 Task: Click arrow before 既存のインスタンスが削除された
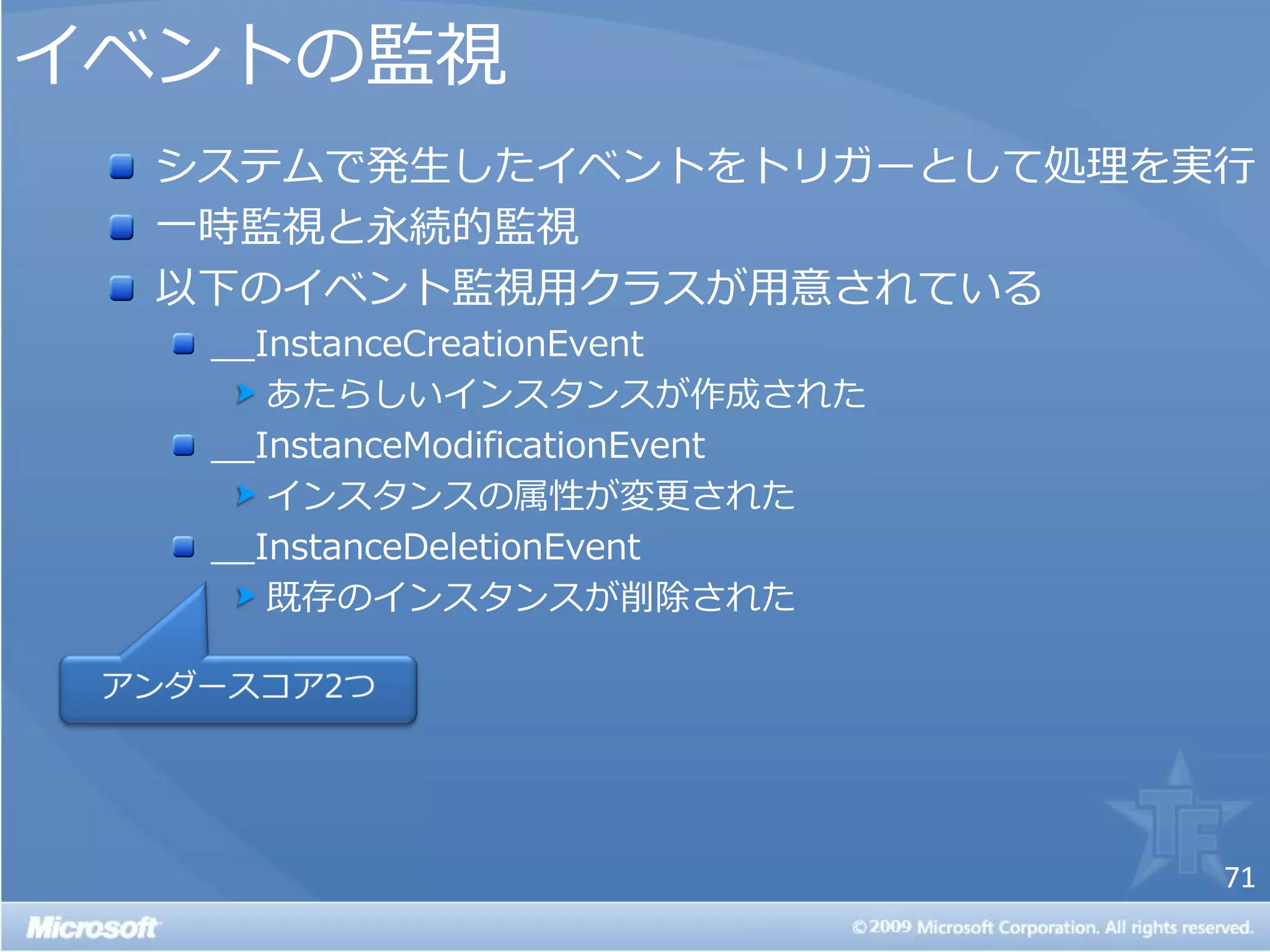pos(246,597)
